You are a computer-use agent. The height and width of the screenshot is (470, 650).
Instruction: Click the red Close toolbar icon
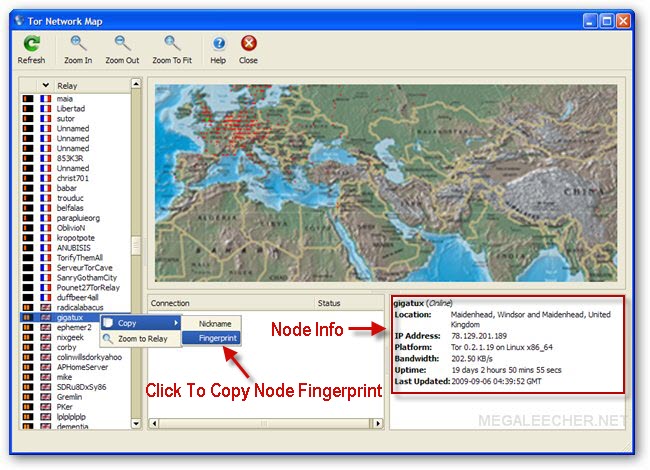pos(248,43)
